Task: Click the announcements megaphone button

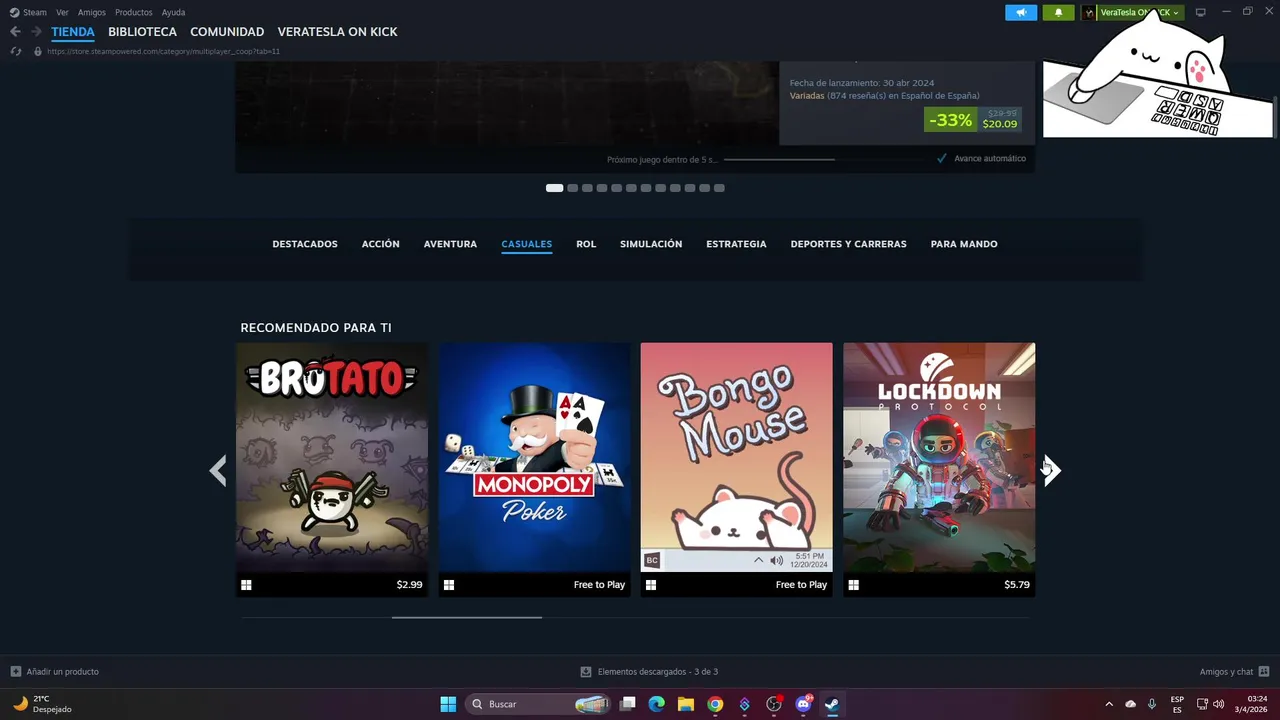Action: [x=1021, y=12]
